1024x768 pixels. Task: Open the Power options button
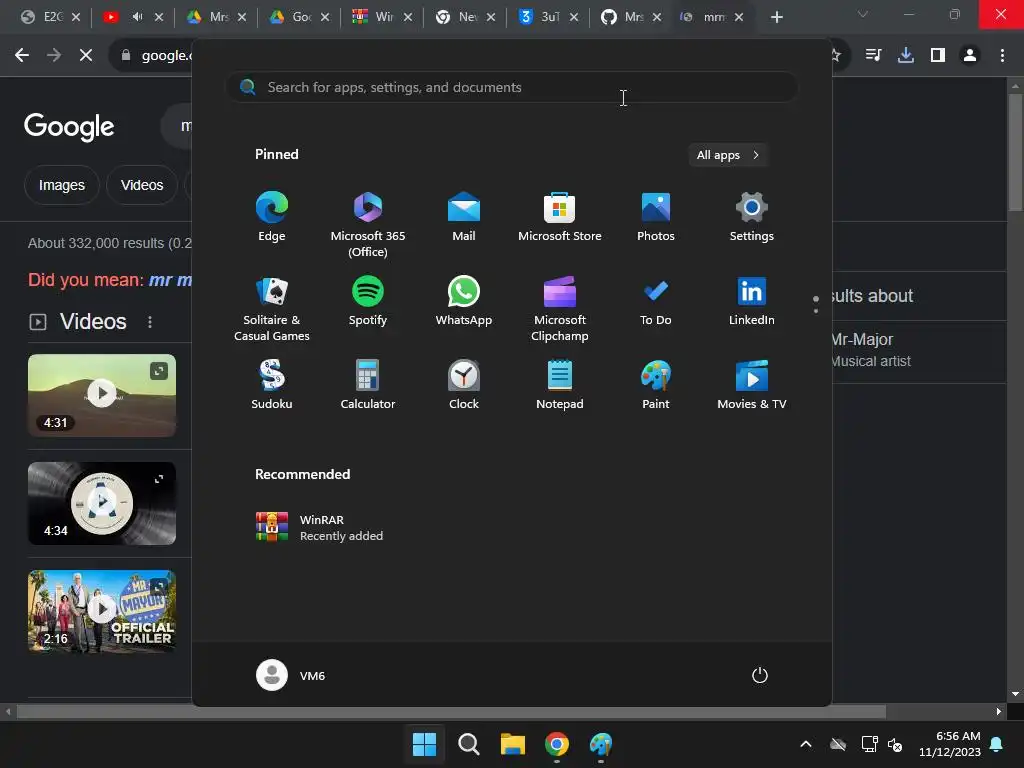coord(760,675)
